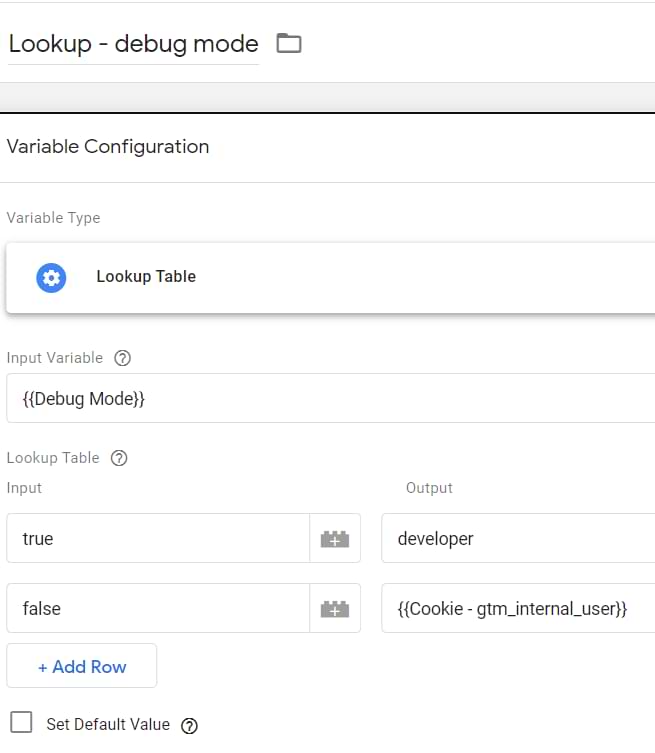Show help for Set Default Value

point(189,725)
